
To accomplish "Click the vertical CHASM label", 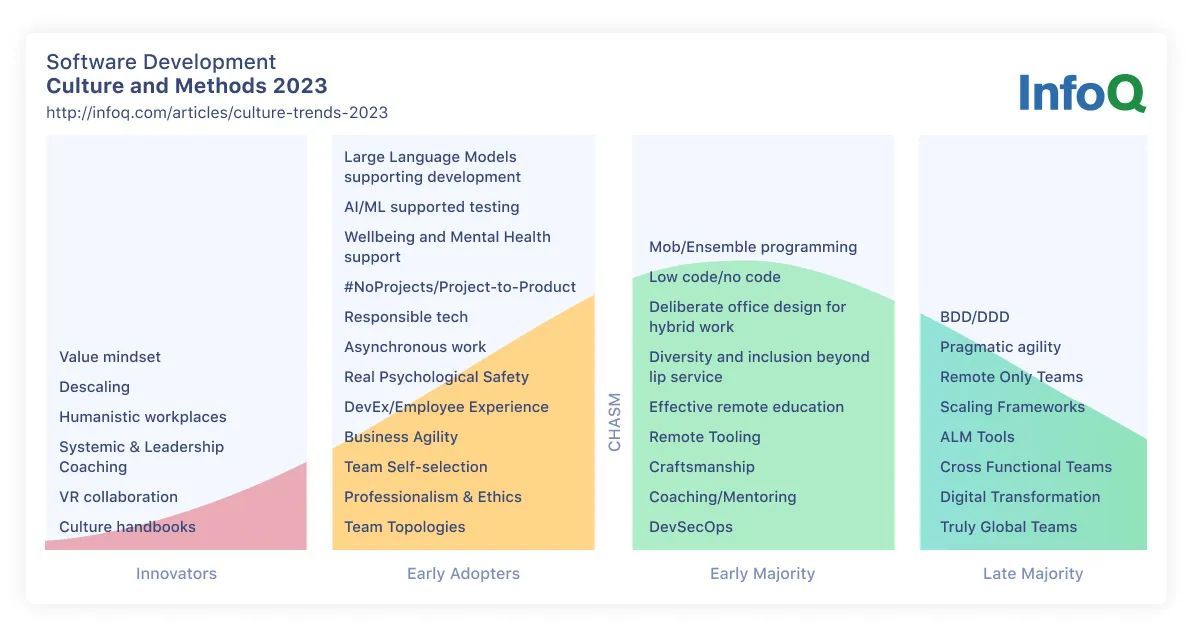I will coord(614,422).
